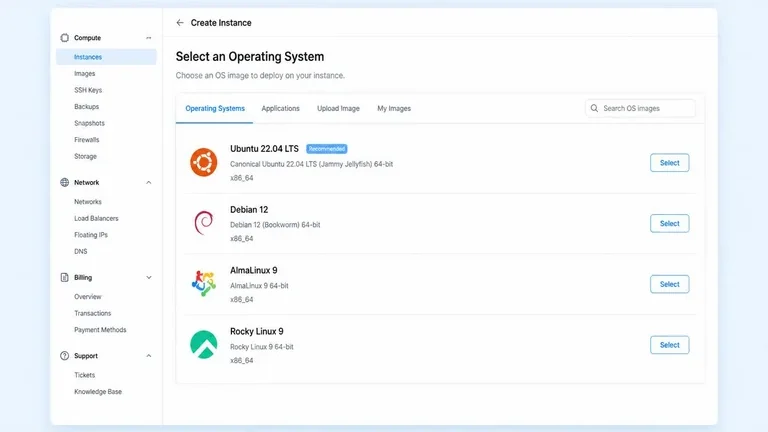768x432 pixels.
Task: Click the Debian swirl logo
Action: point(204,223)
